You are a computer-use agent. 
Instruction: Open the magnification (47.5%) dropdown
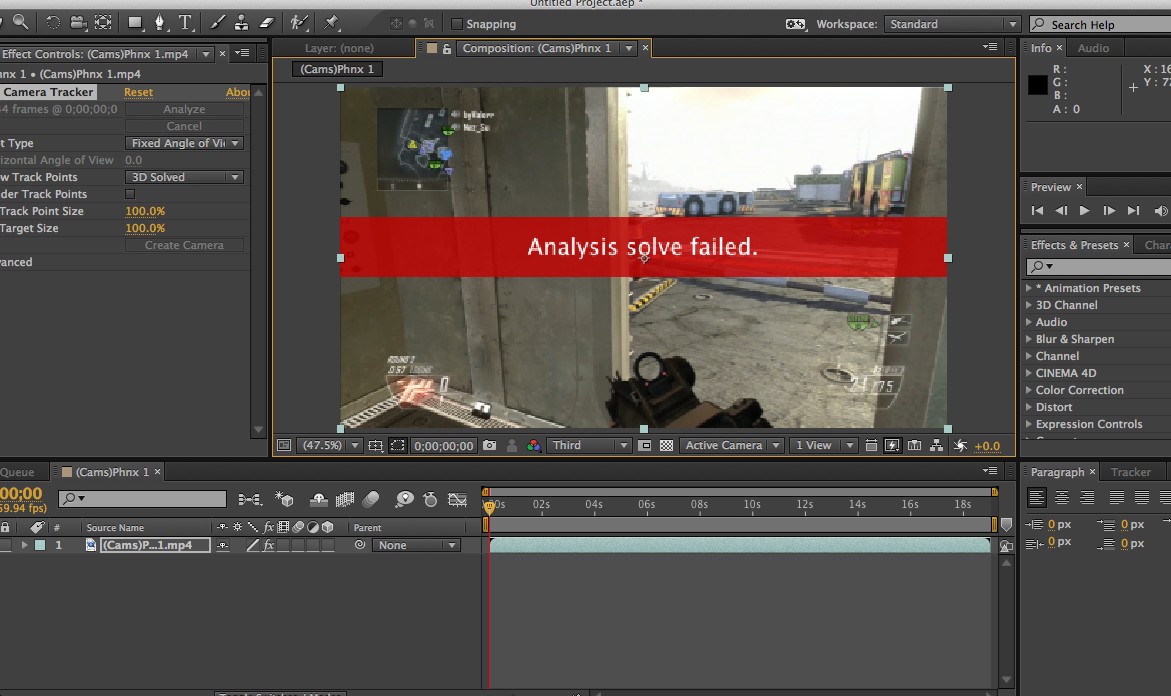pyautogui.click(x=329, y=445)
